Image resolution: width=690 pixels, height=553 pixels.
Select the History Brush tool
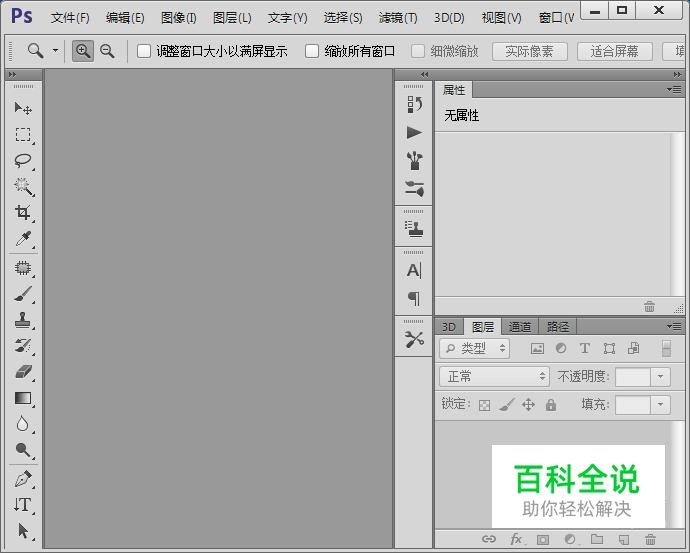pos(23,346)
